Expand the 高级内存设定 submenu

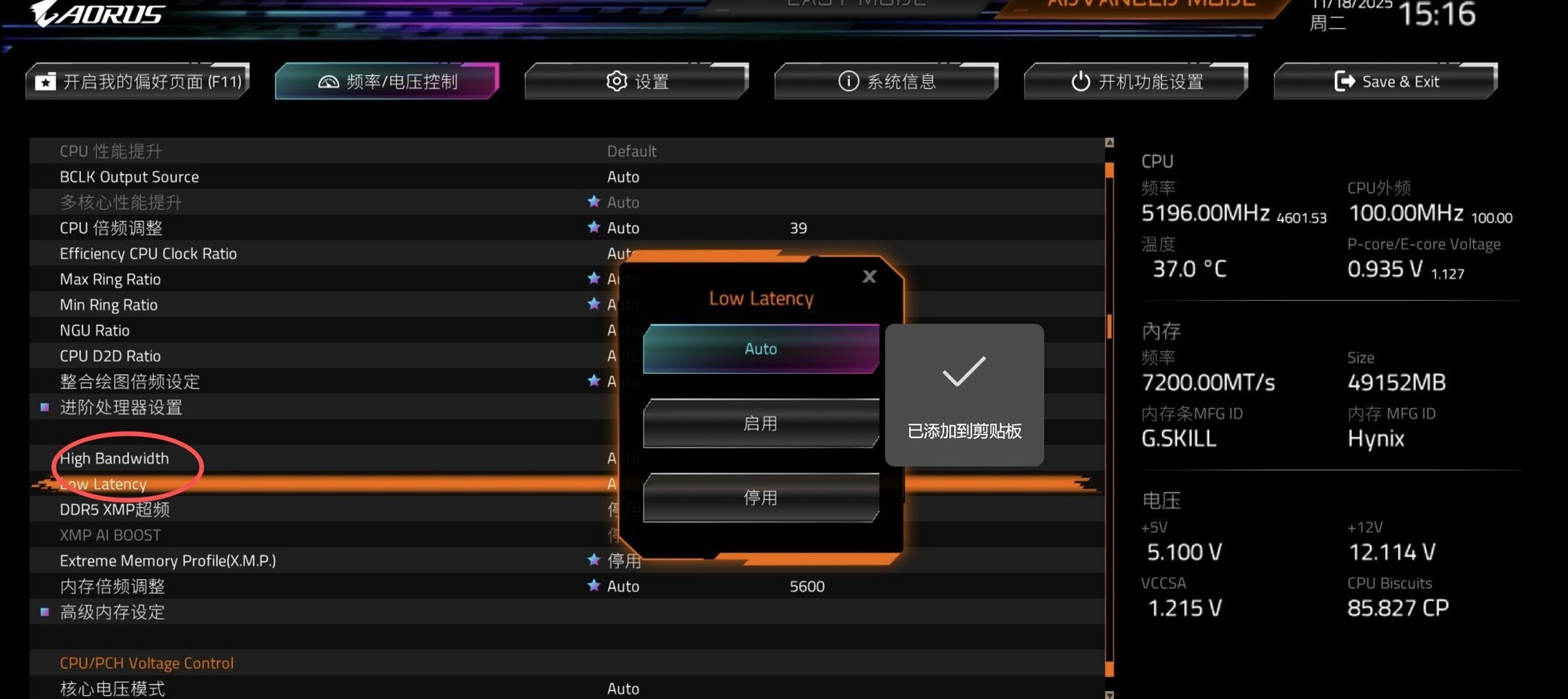pos(112,612)
